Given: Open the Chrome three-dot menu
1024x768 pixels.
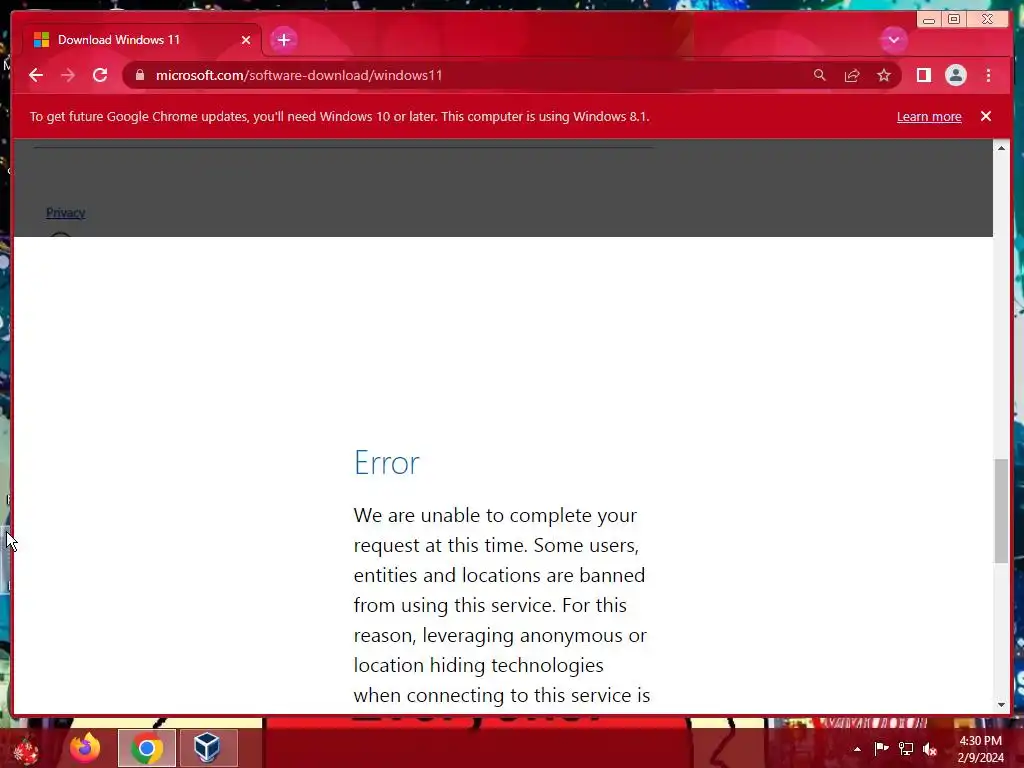Looking at the screenshot, I should 988,75.
